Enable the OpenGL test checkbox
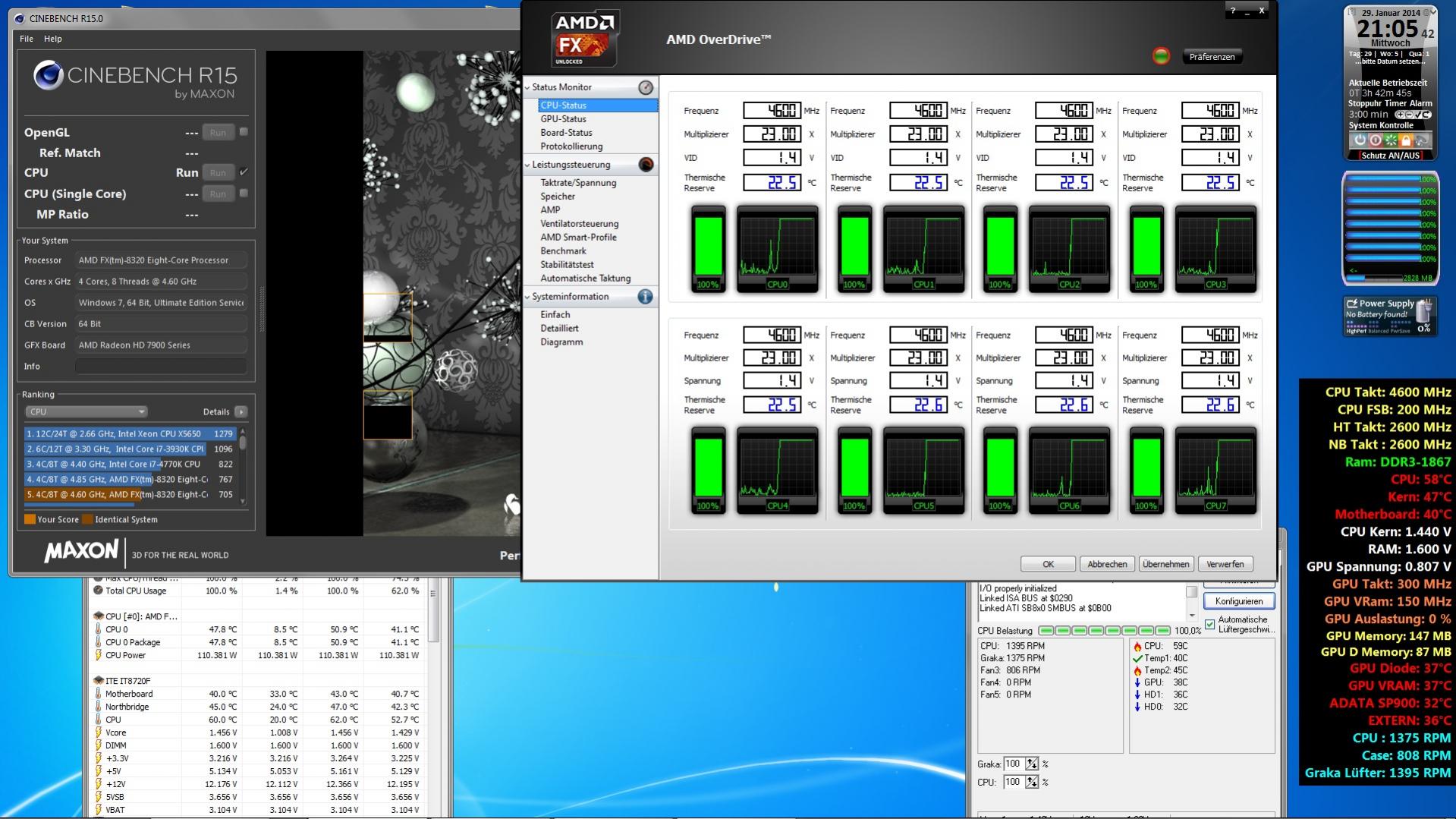The height and width of the screenshot is (819, 1456). tap(244, 132)
